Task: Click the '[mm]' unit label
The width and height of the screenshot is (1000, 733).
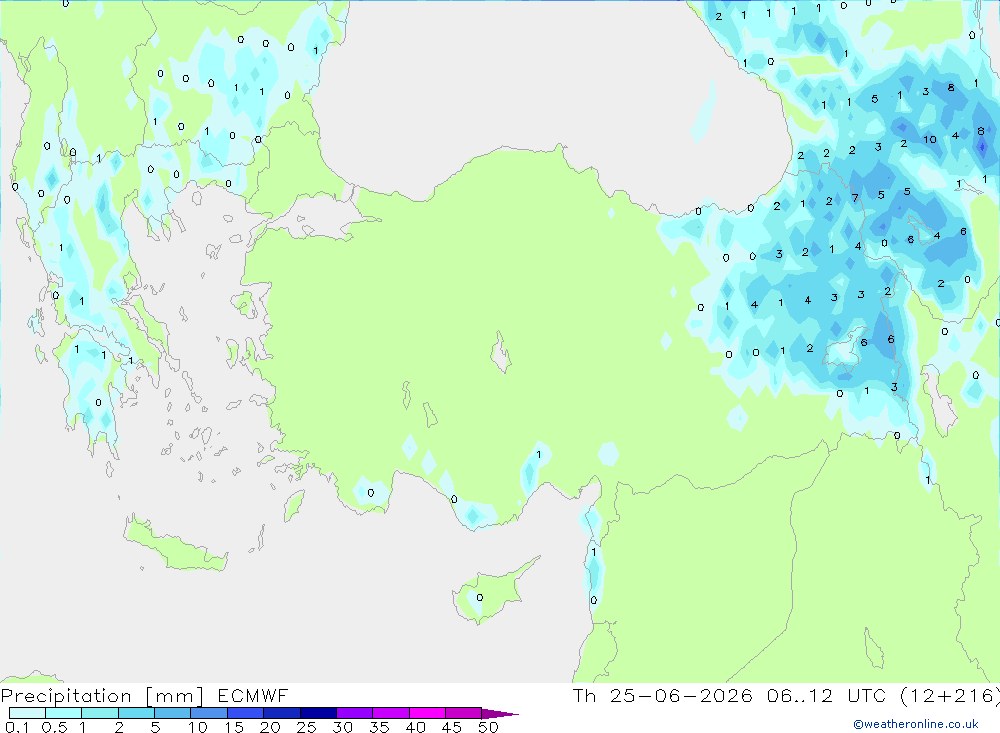Action: click(x=175, y=695)
